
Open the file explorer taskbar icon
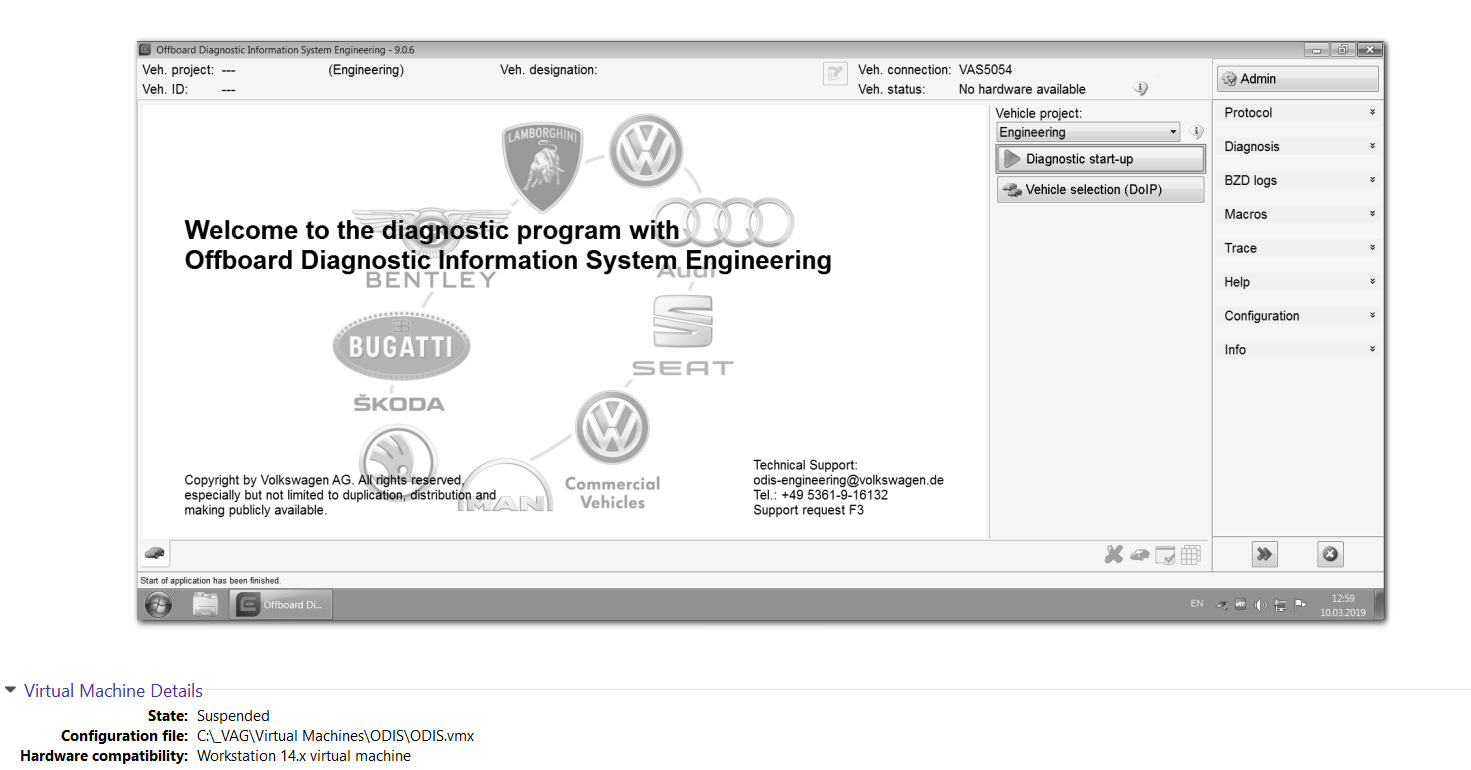pyautogui.click(x=205, y=604)
